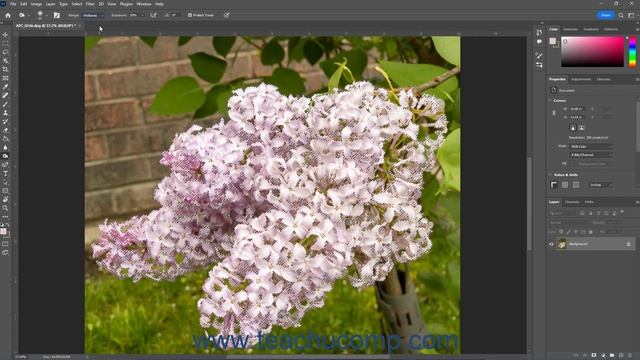This screenshot has width=640, height=360.
Task: Toggle the Protect Tones checkbox
Action: [190, 15]
